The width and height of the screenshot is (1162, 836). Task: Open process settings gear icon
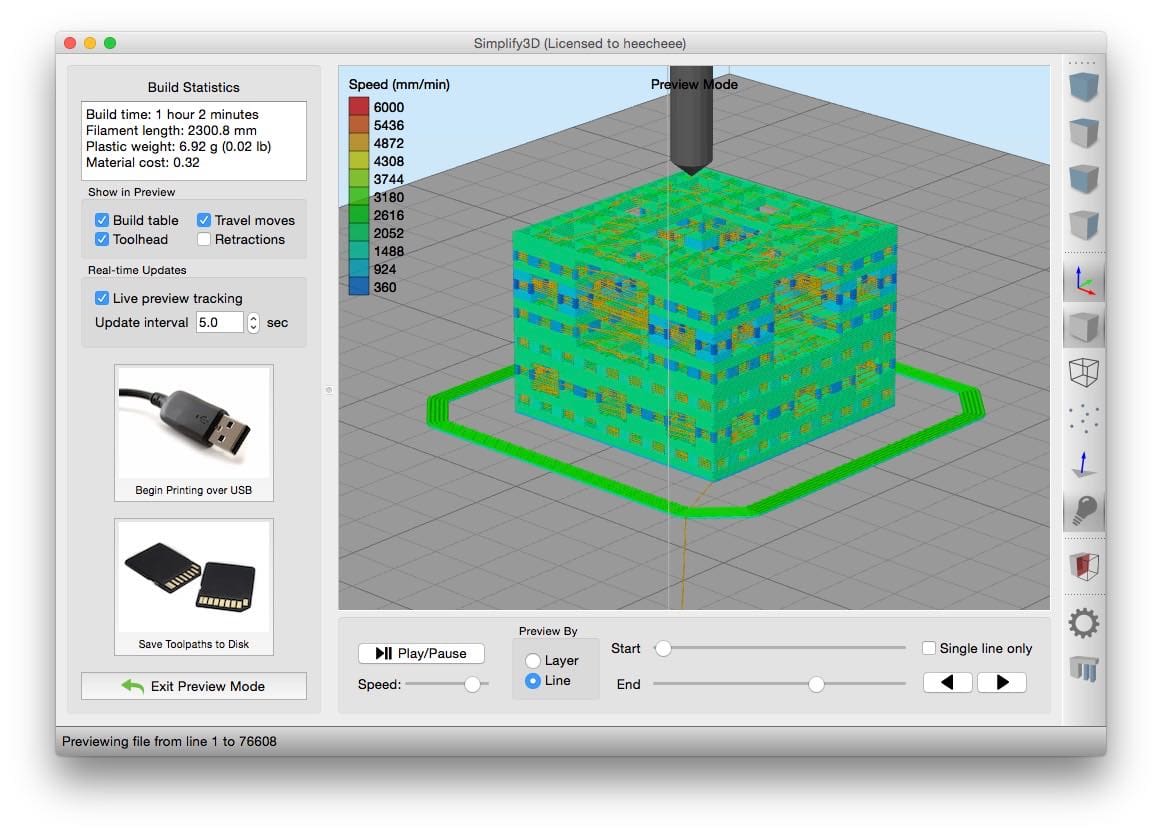point(1083,625)
